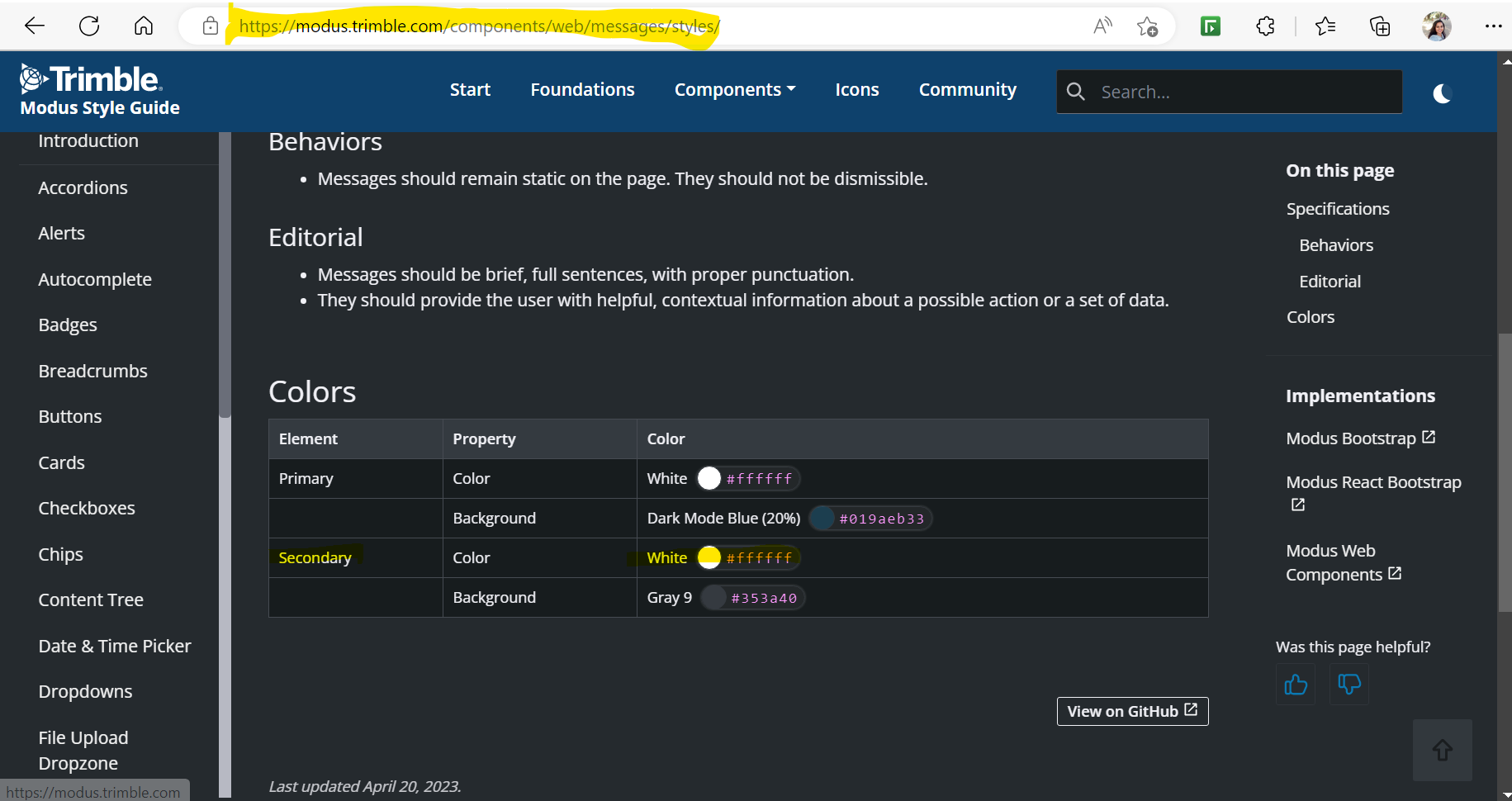Click the thumbs up on page feedback
1512x801 pixels.
click(x=1296, y=685)
